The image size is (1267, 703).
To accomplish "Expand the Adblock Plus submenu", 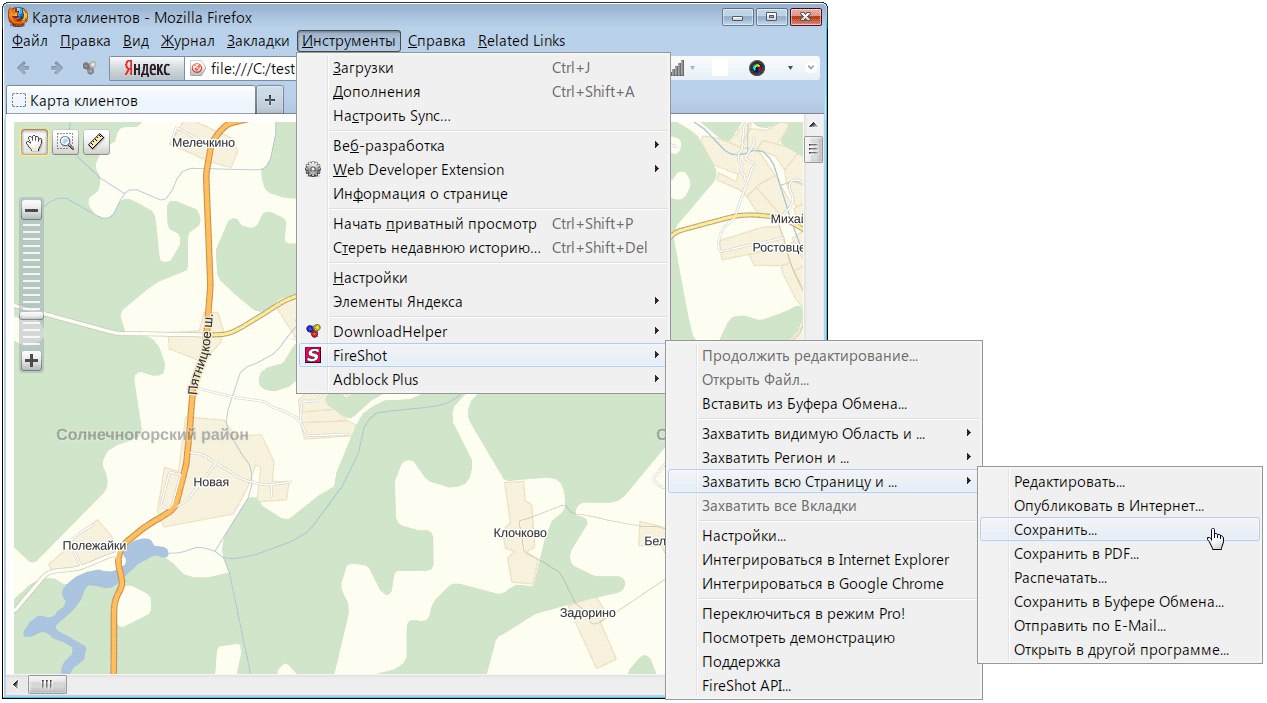I will click(483, 380).
